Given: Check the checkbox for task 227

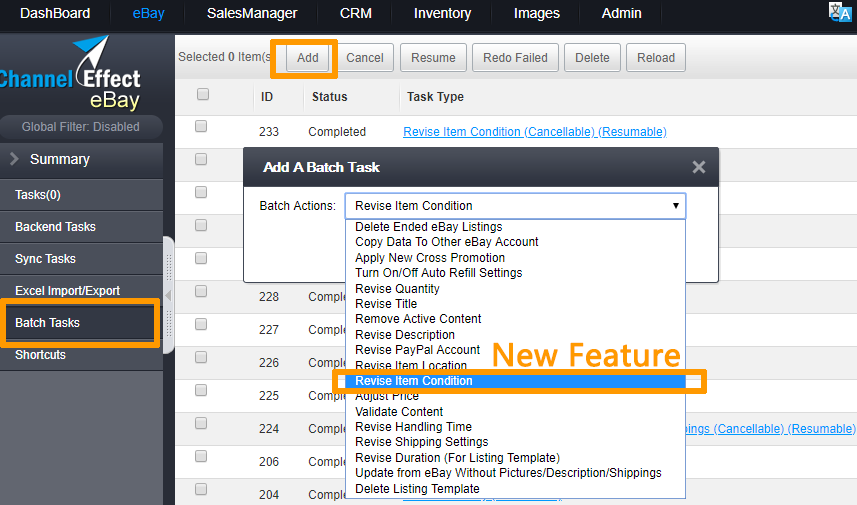Looking at the screenshot, I should point(201,324).
